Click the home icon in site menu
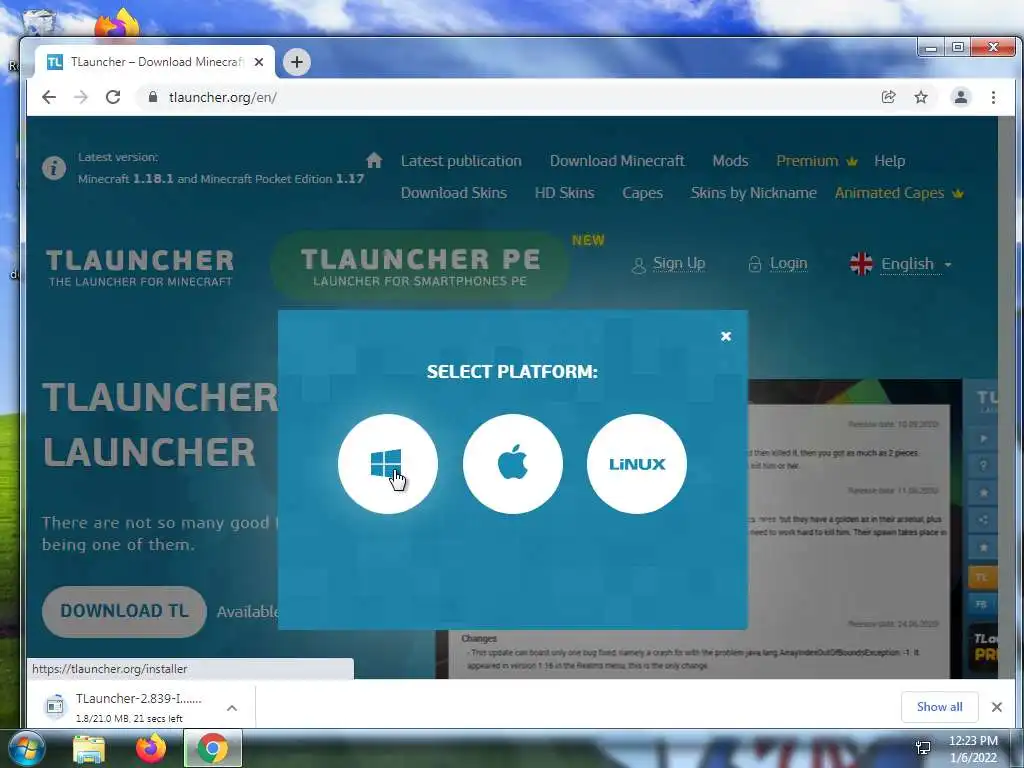Viewport: 1024px width, 768px height. click(374, 160)
